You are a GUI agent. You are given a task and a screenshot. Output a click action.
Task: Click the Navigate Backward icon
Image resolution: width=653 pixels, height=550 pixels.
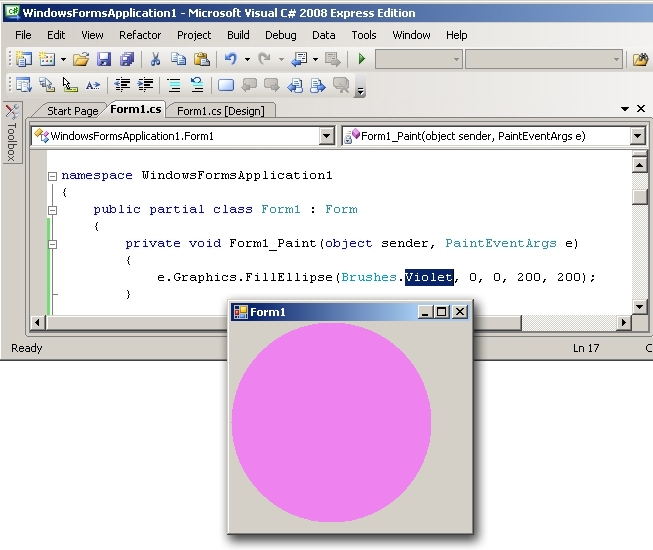pyautogui.click(x=299, y=59)
